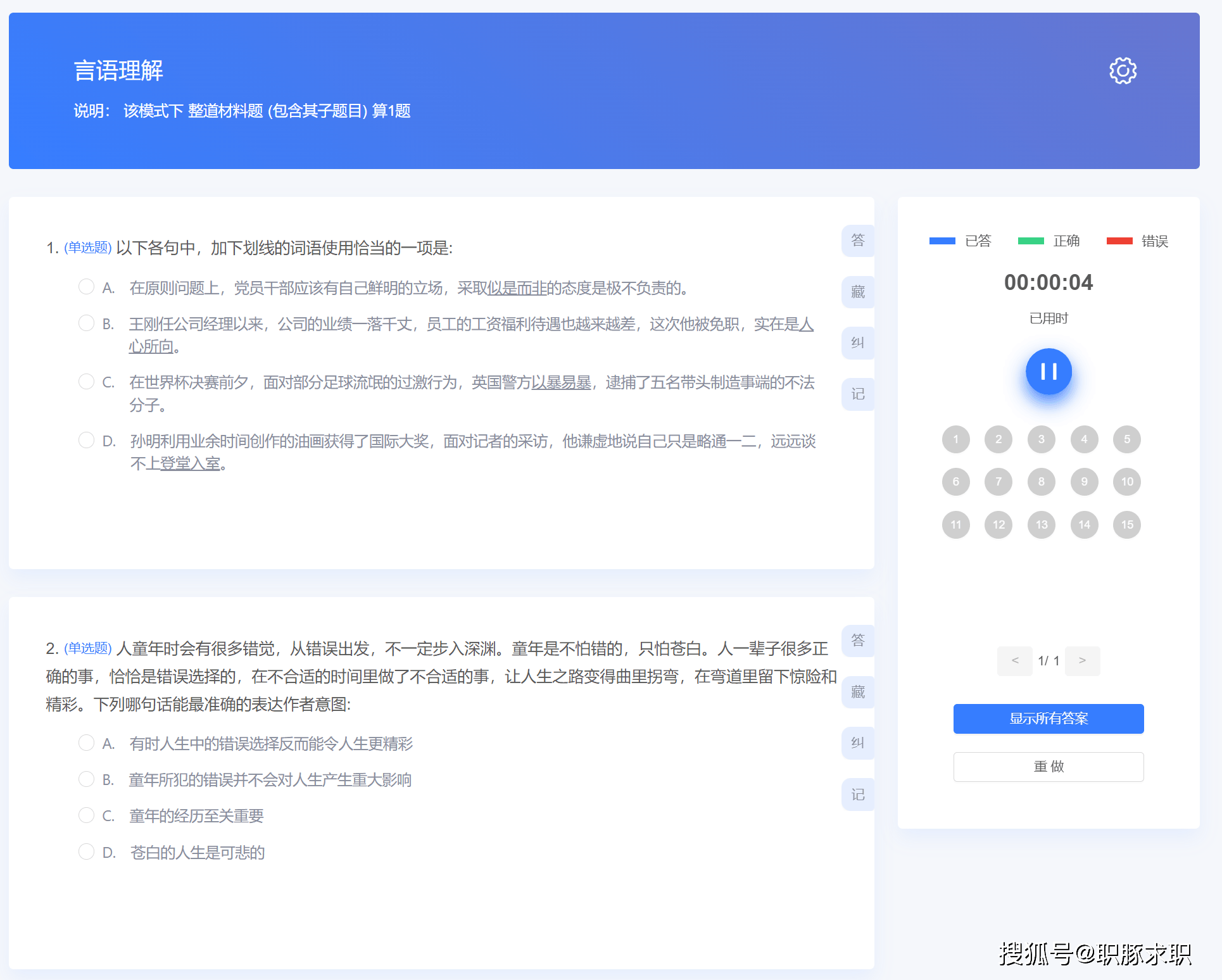1222x980 pixels.
Task: Click 显示所有答案 button
Action: (1049, 719)
